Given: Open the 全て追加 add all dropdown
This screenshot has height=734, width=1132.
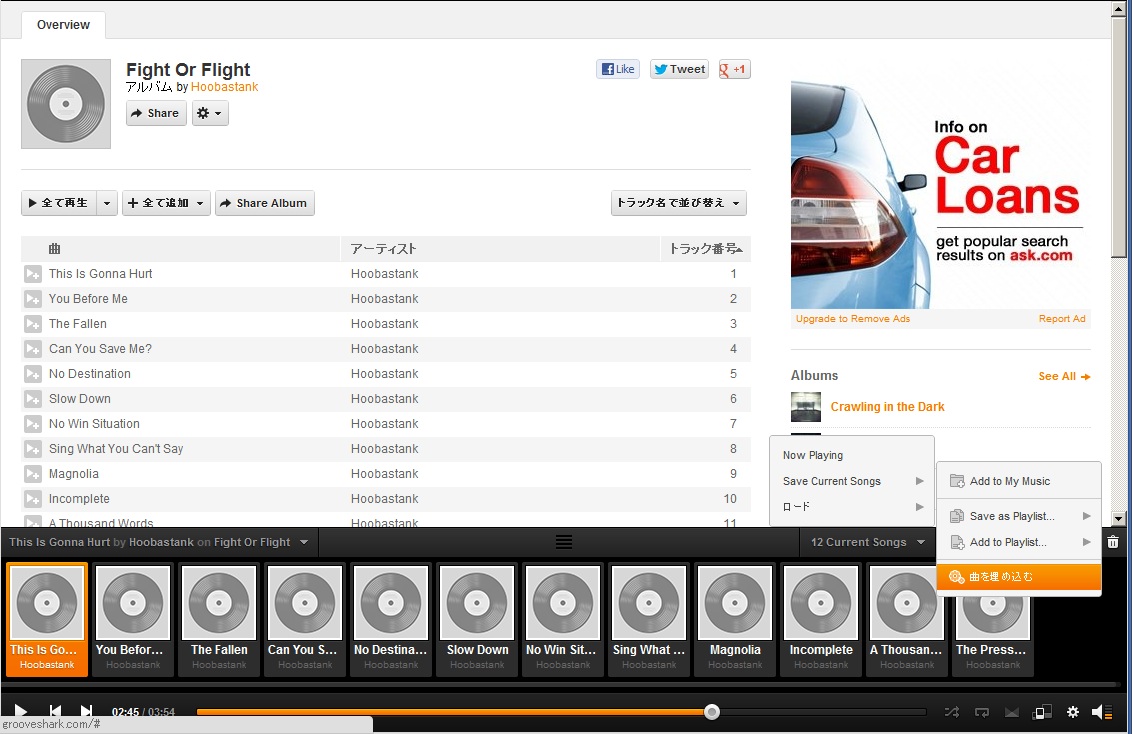Looking at the screenshot, I should 166,203.
